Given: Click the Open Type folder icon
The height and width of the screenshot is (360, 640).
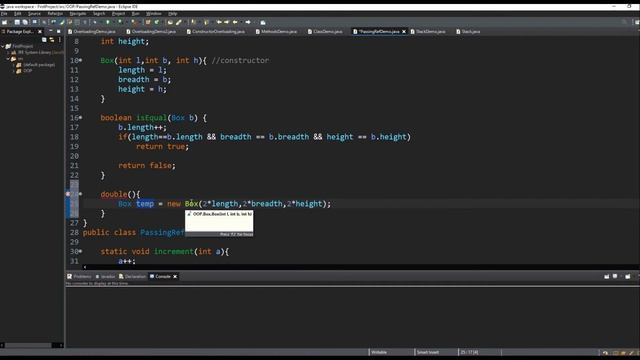Looking at the screenshot, I should (x=170, y=22).
